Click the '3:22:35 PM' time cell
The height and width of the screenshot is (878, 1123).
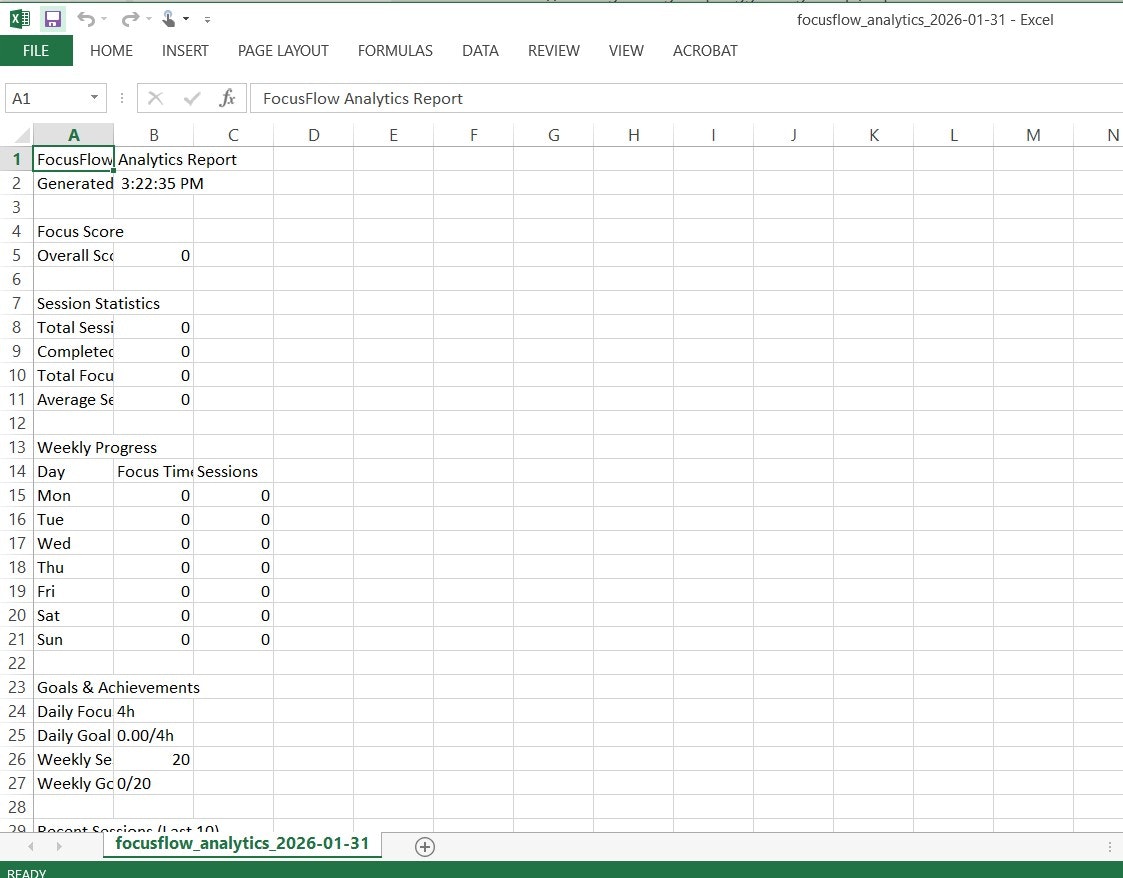153,183
